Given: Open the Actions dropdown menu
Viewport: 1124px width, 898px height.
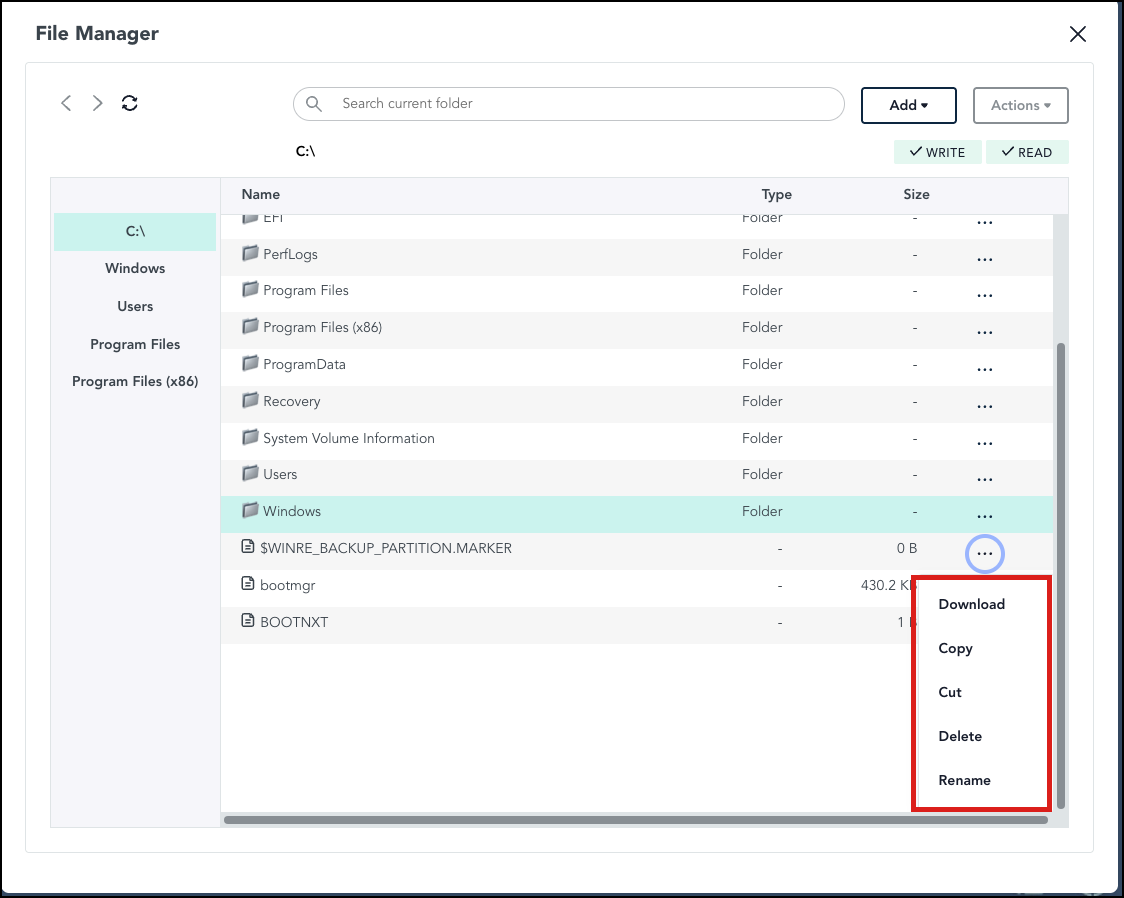Looking at the screenshot, I should point(1020,105).
